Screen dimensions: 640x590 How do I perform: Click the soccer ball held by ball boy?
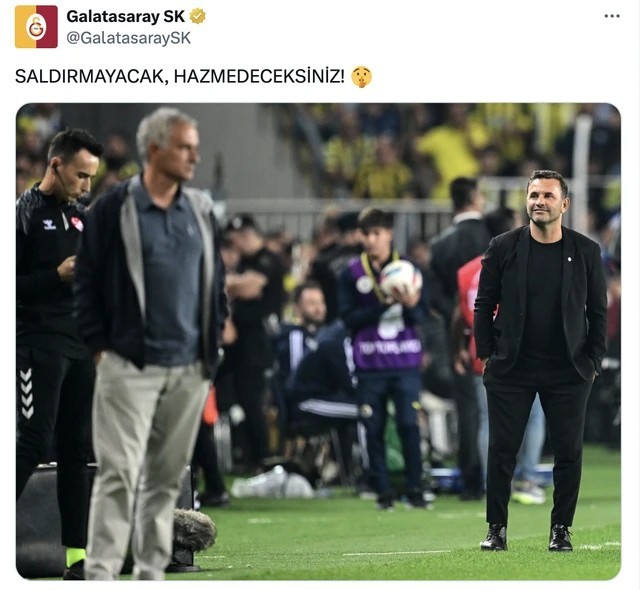point(401,278)
